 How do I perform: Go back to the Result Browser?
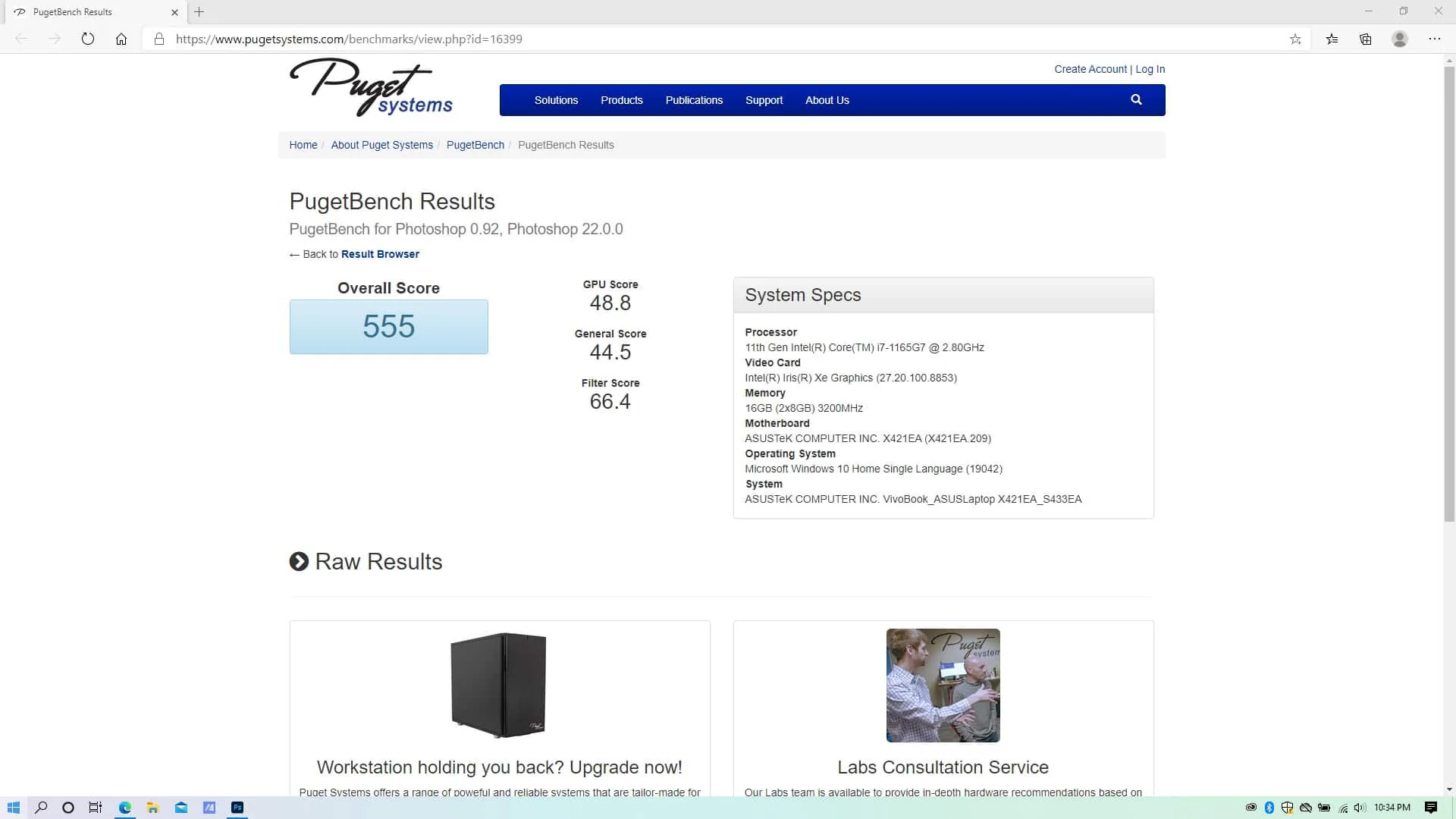380,254
